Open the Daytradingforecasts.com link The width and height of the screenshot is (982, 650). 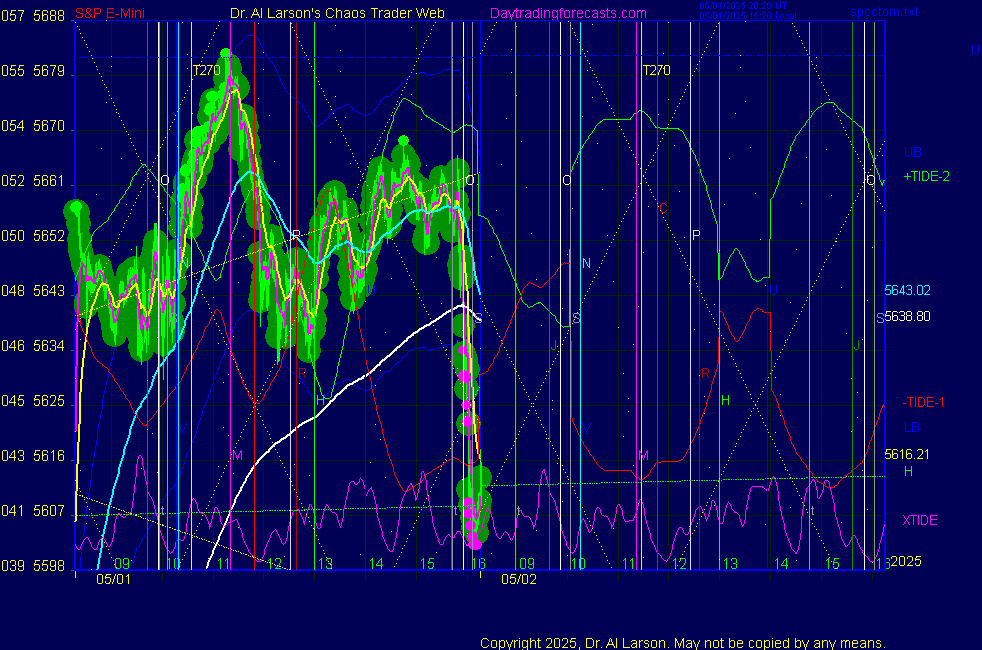pyautogui.click(x=567, y=13)
